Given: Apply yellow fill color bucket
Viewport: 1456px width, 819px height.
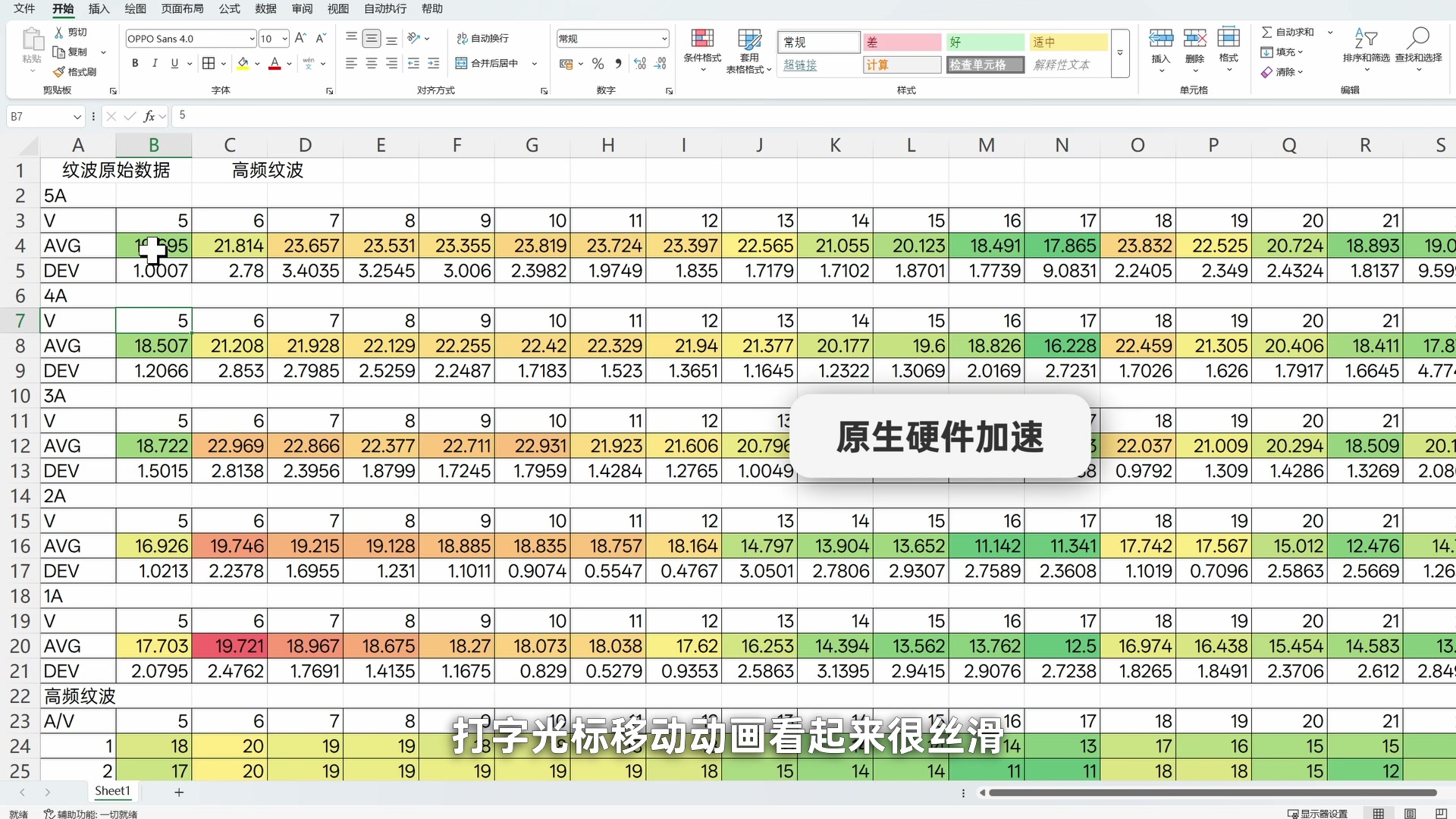Looking at the screenshot, I should (243, 64).
